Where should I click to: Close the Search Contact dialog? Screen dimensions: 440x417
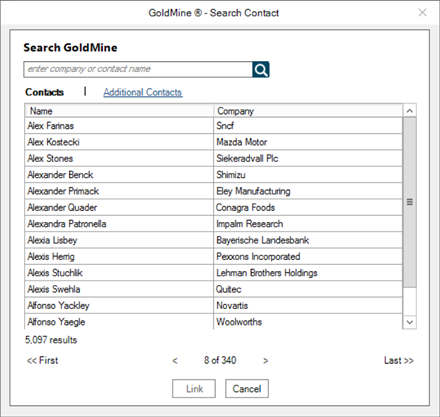[422, 13]
